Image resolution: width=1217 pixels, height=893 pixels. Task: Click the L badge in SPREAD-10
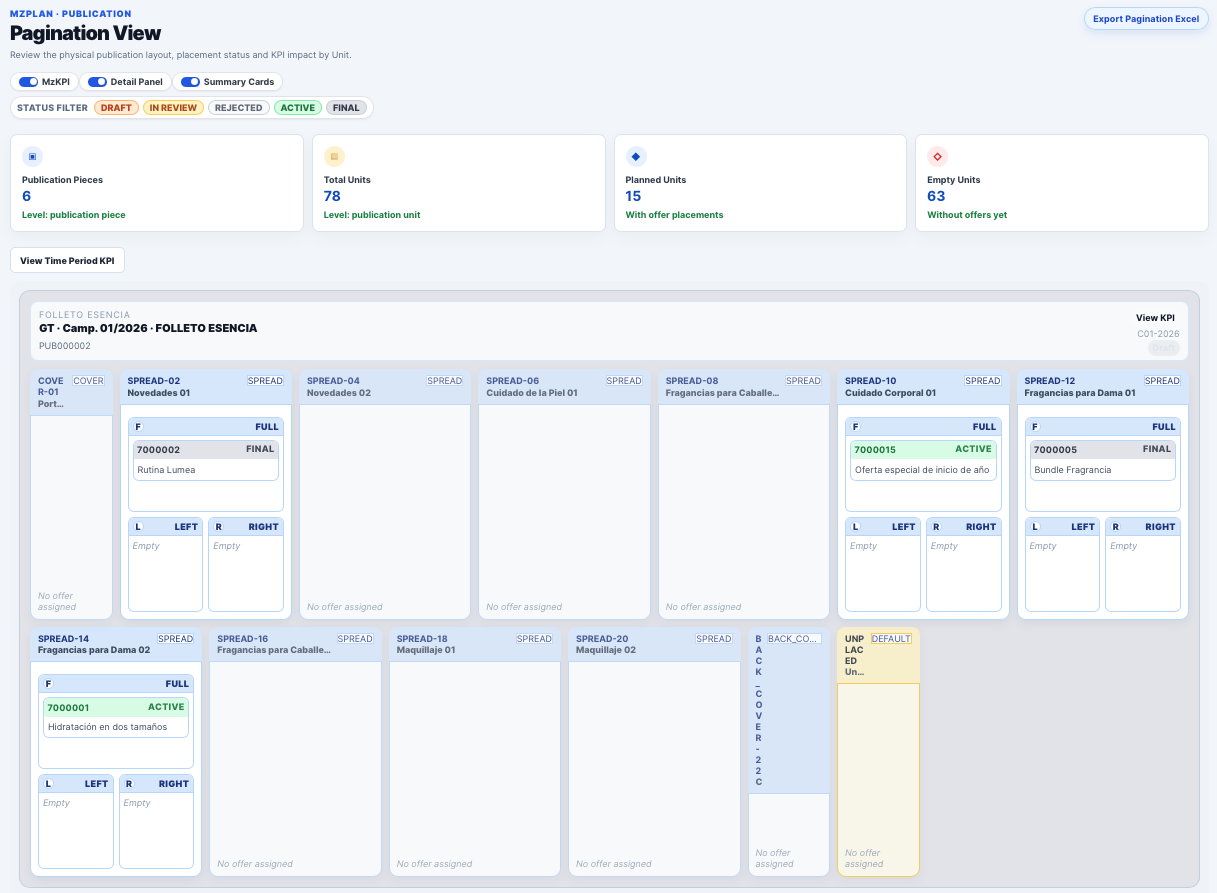click(855, 527)
